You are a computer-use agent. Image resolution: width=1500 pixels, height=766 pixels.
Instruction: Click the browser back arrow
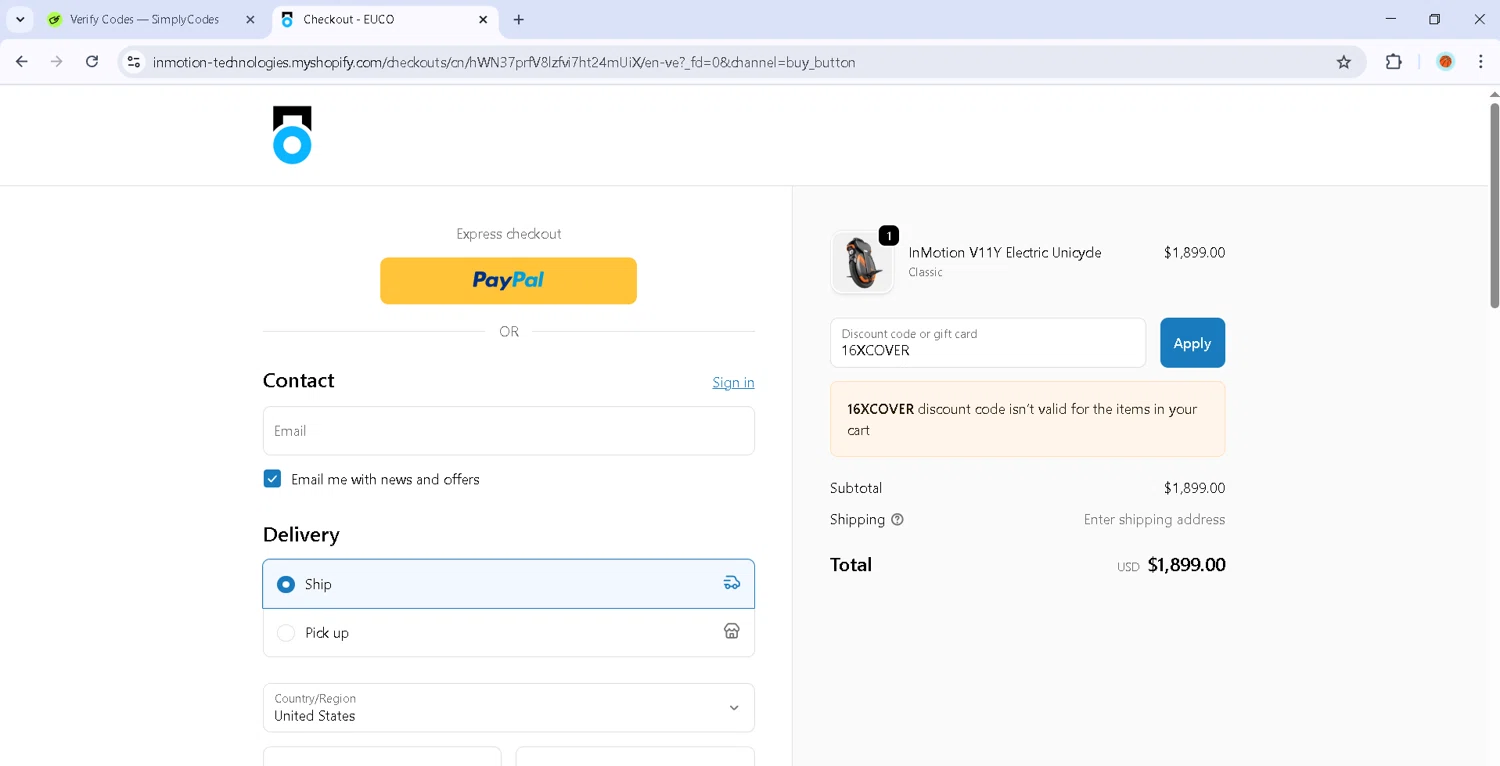pyautogui.click(x=22, y=62)
